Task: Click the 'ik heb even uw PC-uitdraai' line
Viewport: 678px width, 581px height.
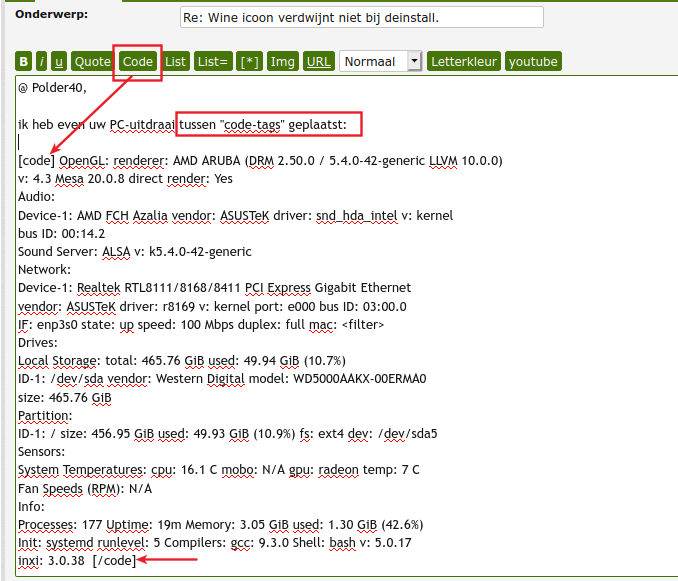Action: click(x=182, y=124)
